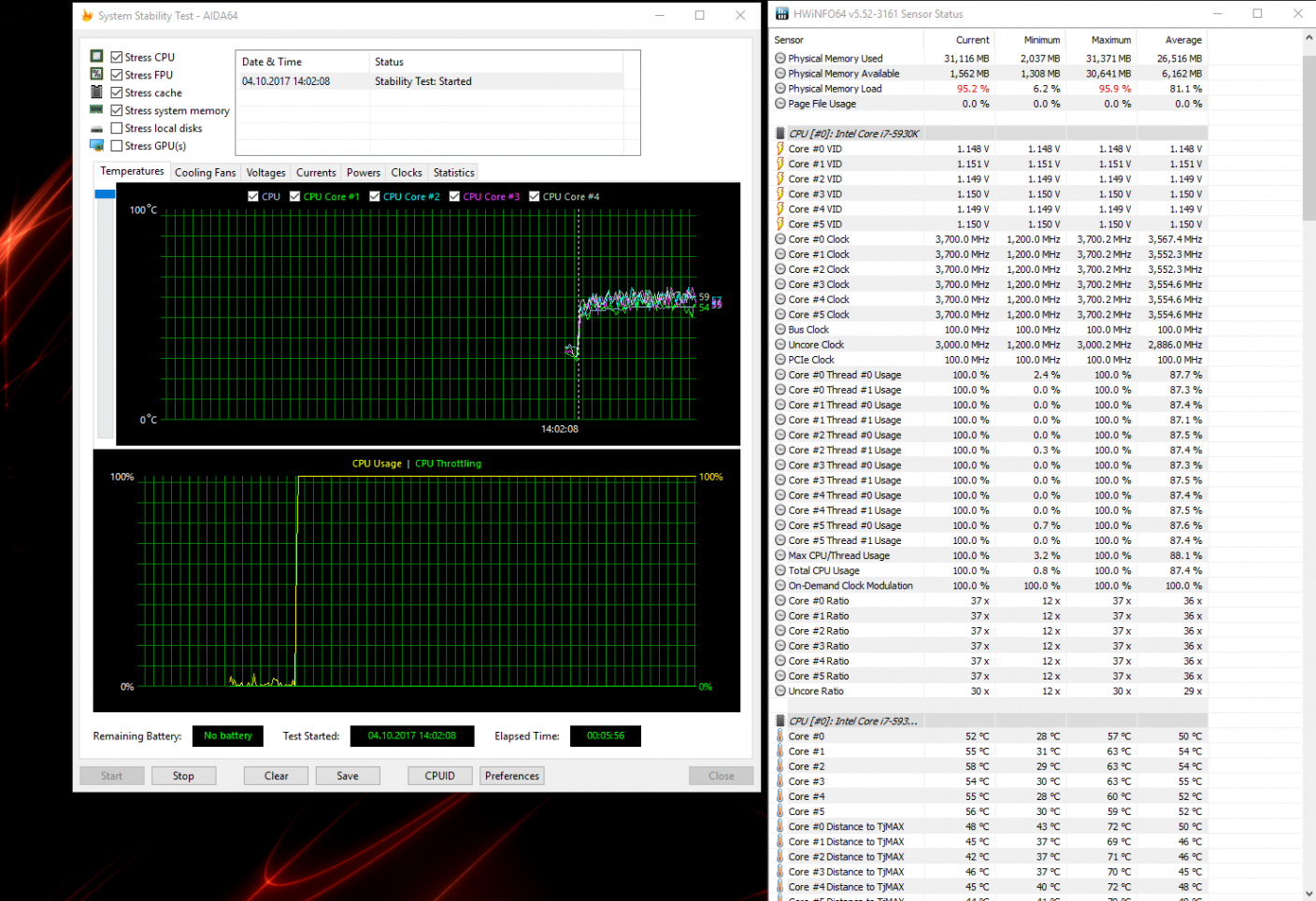Click the Elapsed Time value 00:05:56
Image resolution: width=1316 pixels, height=901 pixels.
tap(605, 737)
